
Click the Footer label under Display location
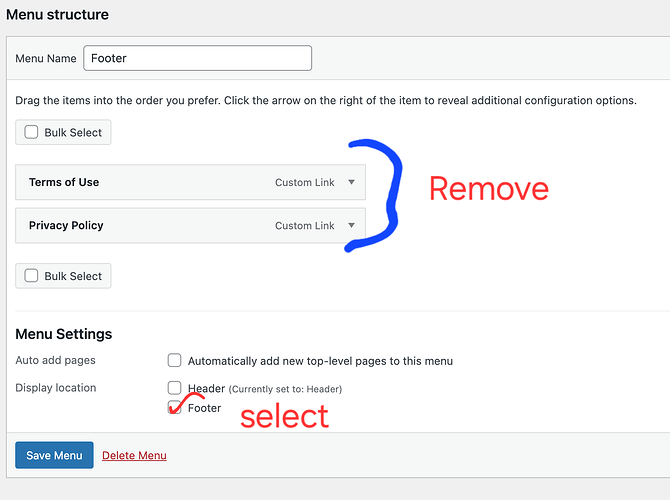point(204,408)
